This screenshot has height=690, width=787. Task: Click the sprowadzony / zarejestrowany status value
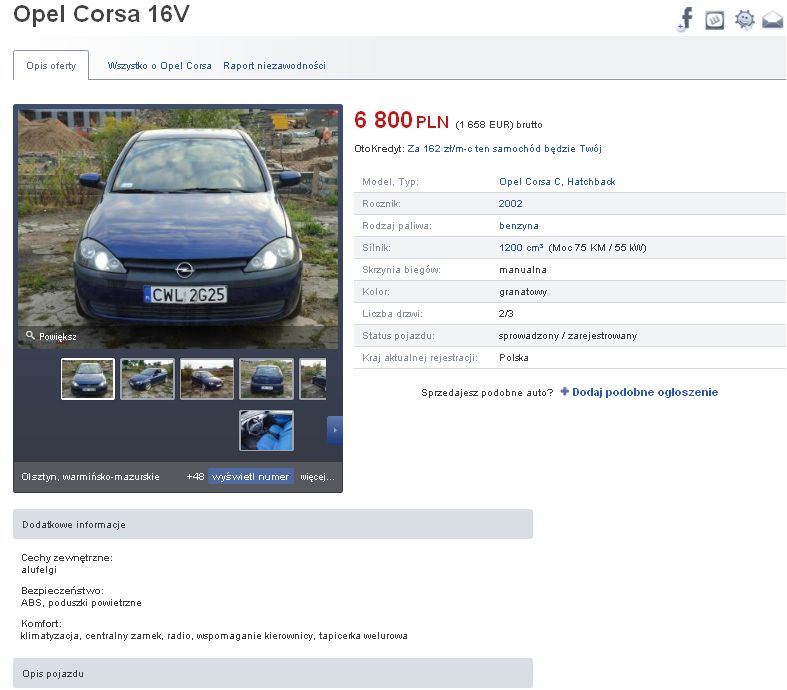point(568,336)
